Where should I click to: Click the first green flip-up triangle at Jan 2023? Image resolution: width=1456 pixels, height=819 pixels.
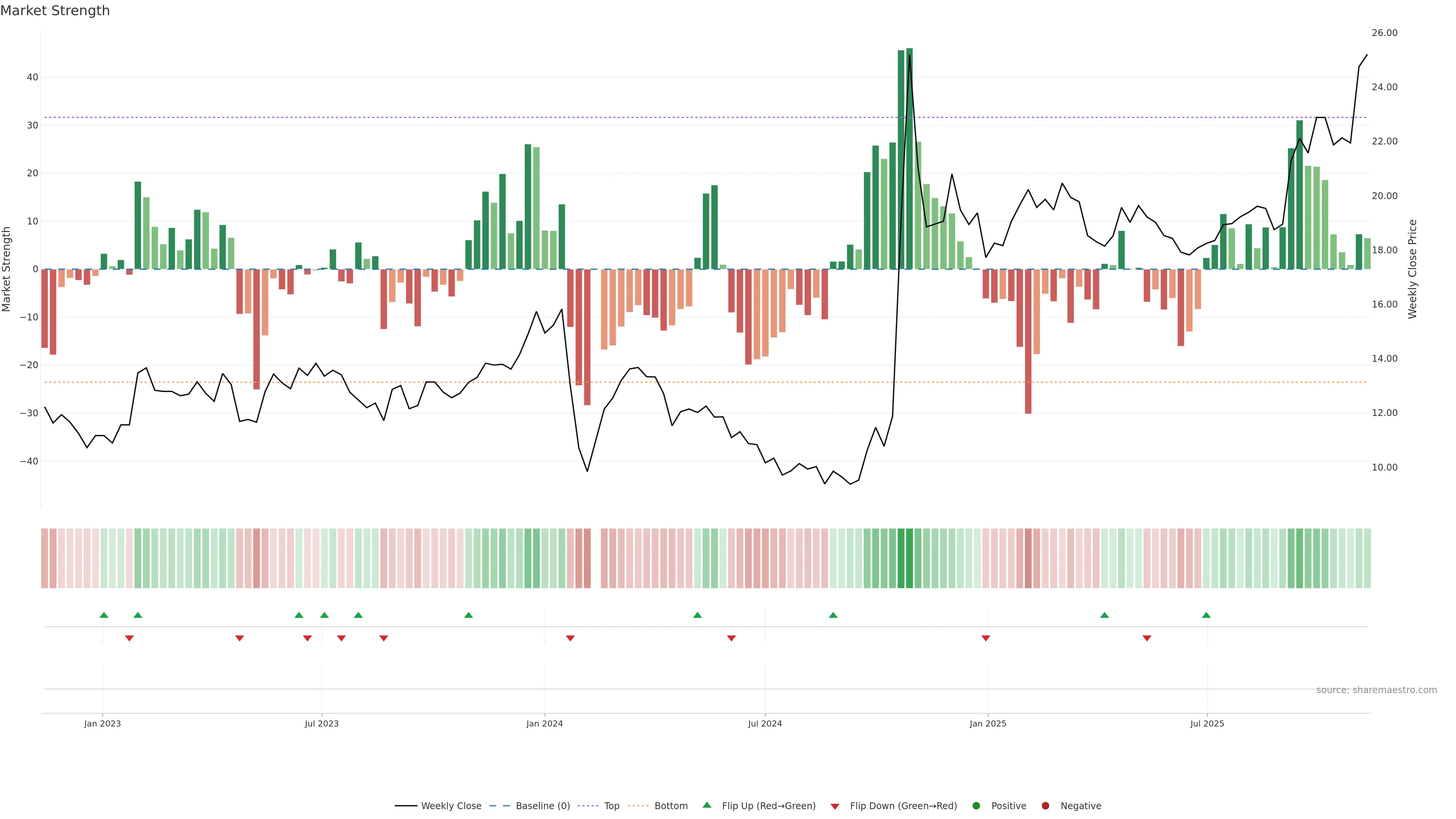pos(104,615)
